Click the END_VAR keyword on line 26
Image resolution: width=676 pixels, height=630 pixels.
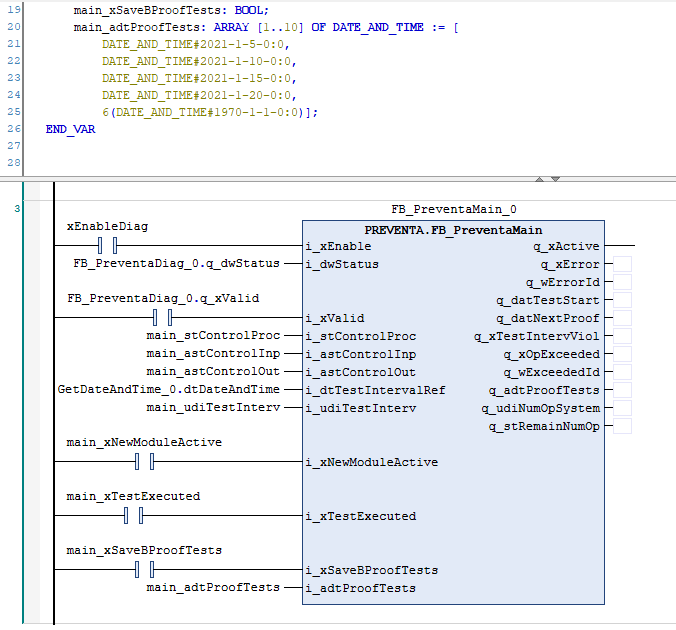point(70,129)
